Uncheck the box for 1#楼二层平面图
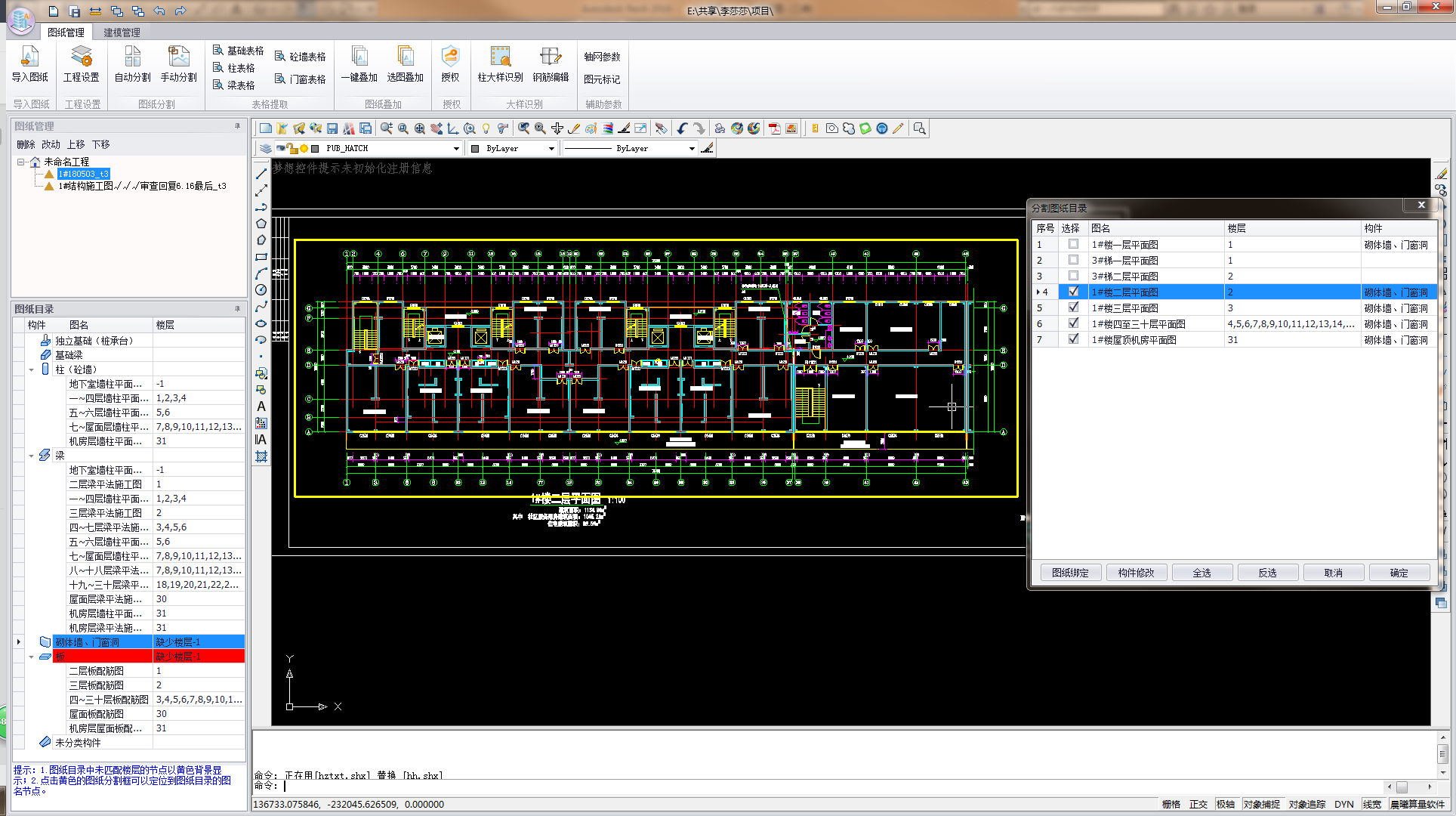 pyautogui.click(x=1073, y=292)
